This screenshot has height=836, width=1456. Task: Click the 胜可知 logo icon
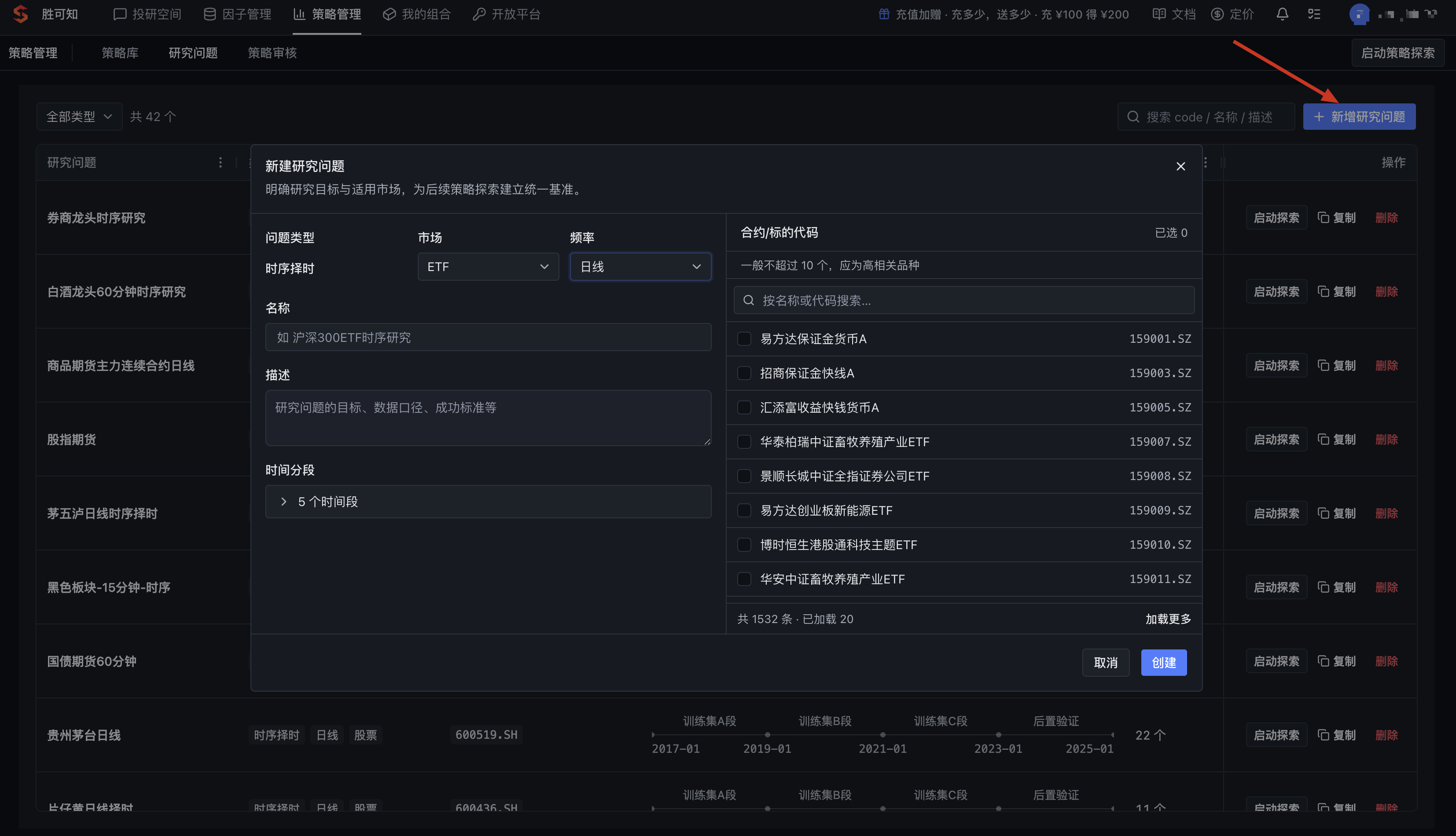pos(21,15)
